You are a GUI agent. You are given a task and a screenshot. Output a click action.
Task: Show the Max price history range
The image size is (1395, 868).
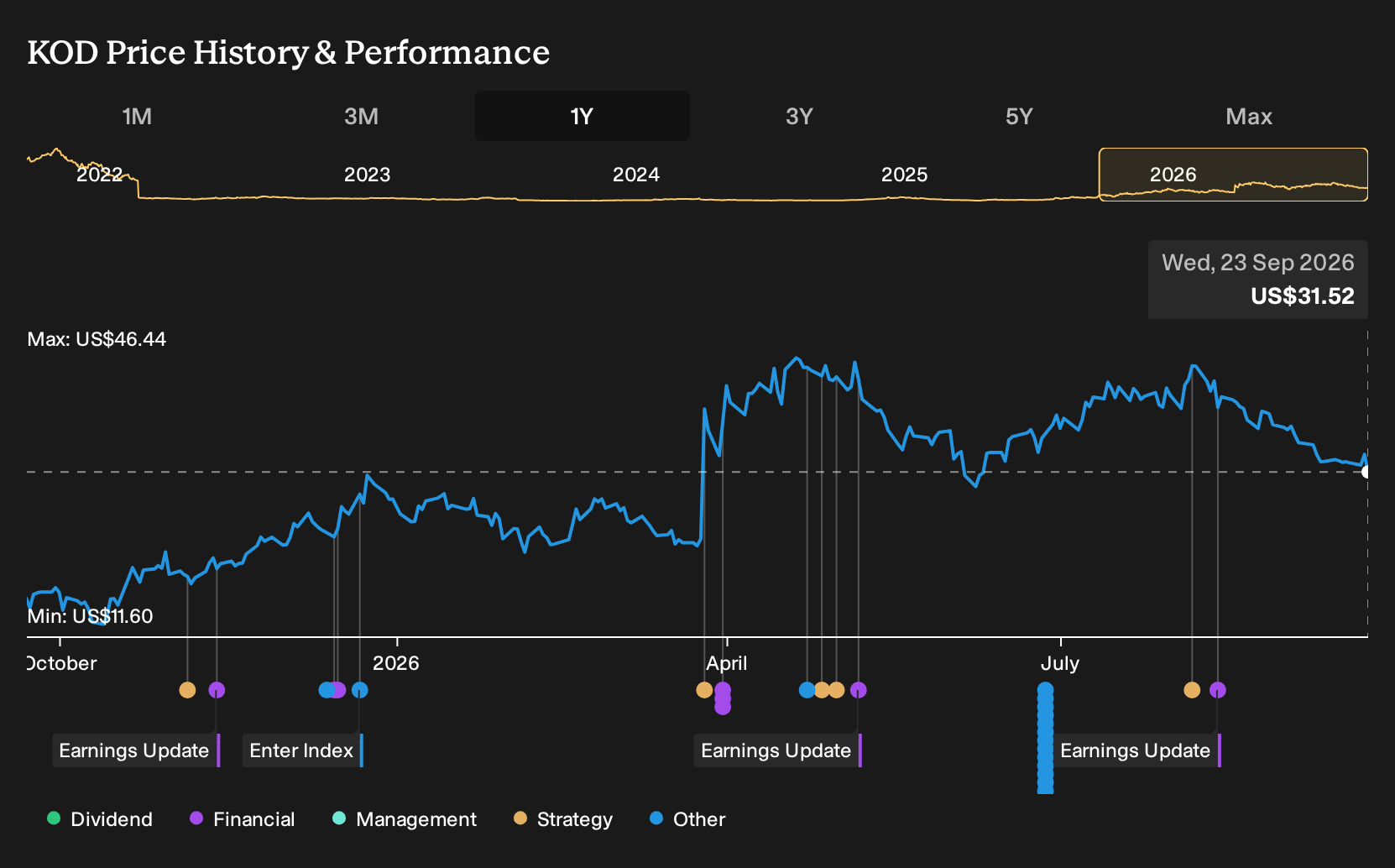[x=1248, y=116]
